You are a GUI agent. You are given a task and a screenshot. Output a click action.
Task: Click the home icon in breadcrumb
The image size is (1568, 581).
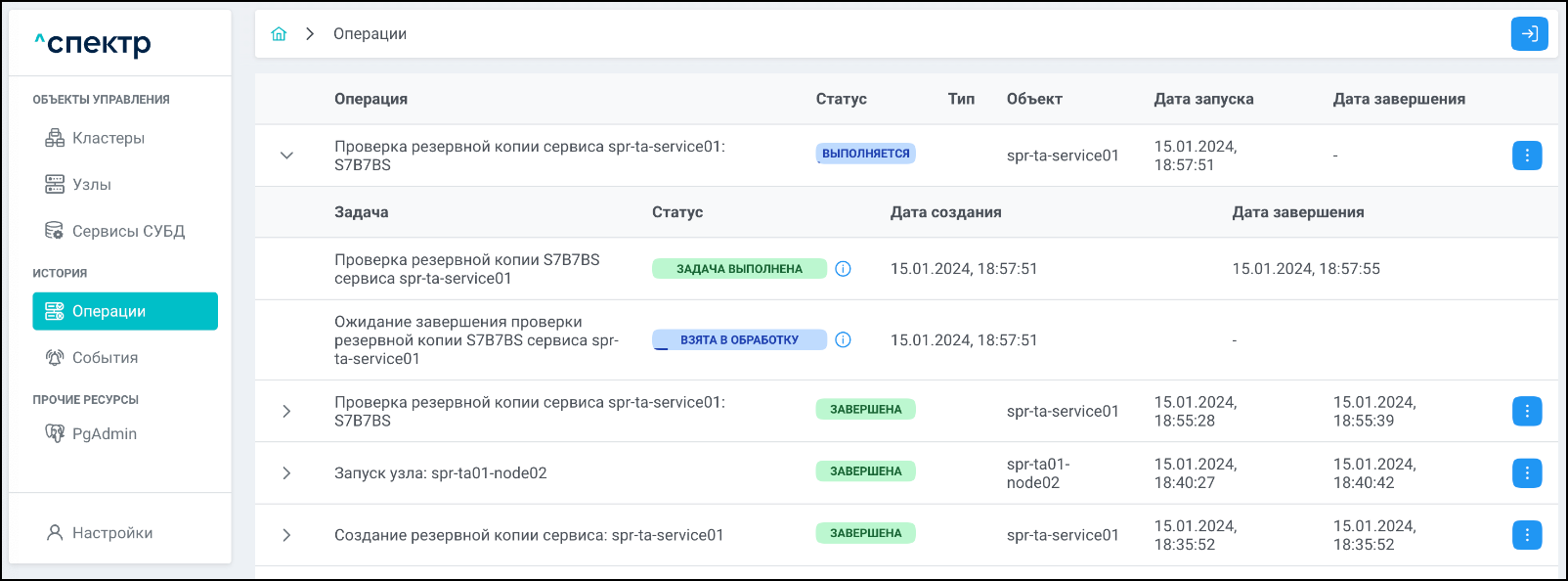[279, 34]
